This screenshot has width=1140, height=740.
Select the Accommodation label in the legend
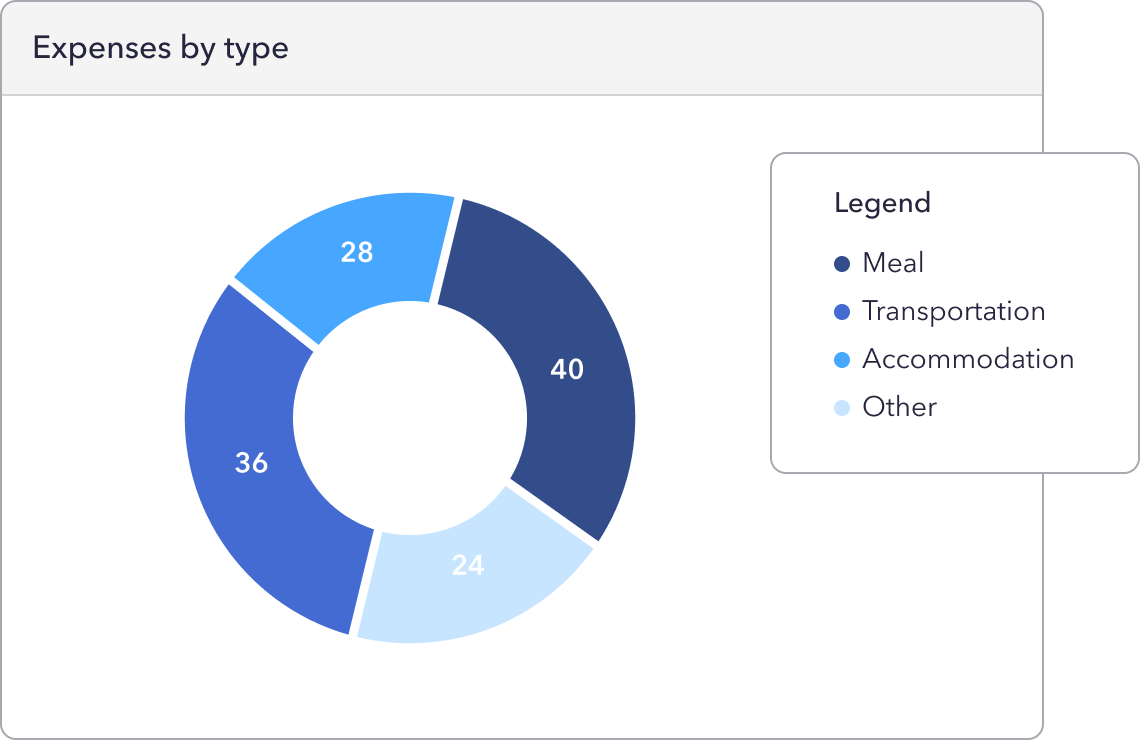click(967, 359)
